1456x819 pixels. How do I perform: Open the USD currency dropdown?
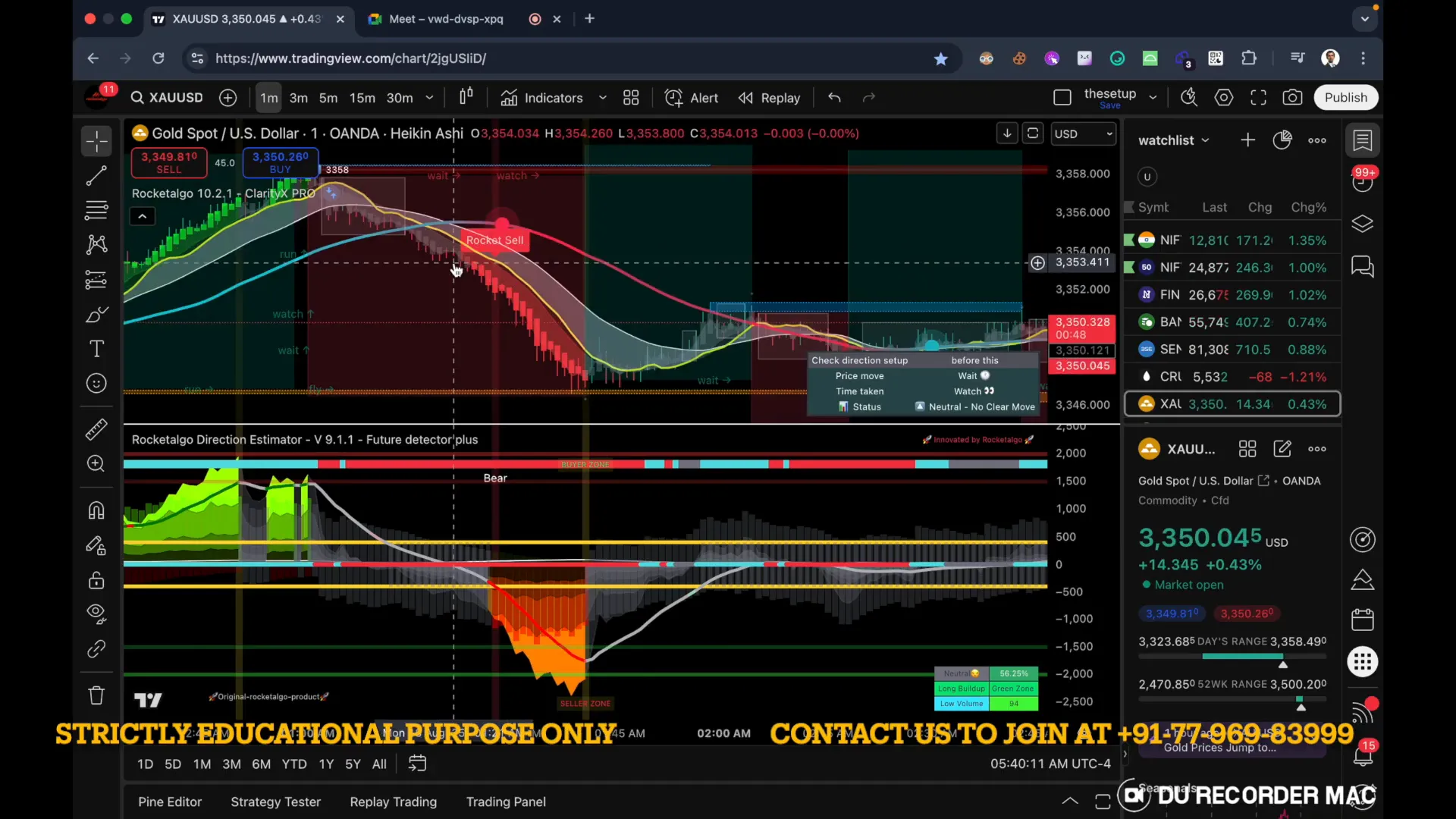click(x=1083, y=134)
